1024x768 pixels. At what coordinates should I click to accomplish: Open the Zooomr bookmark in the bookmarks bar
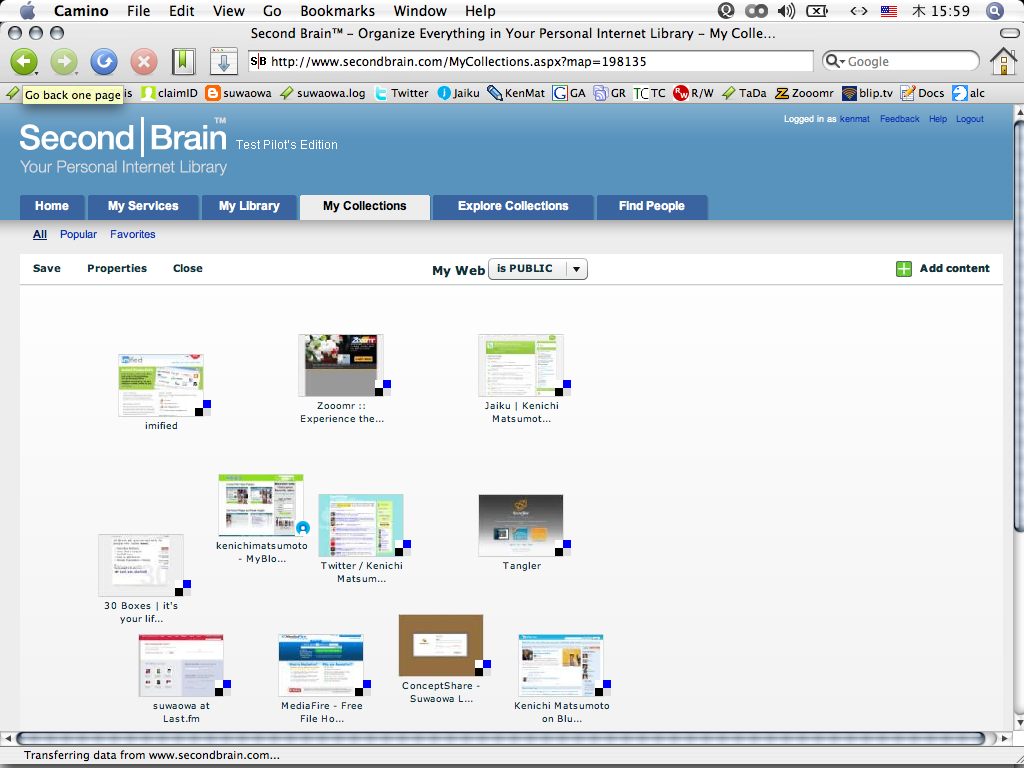(x=805, y=93)
